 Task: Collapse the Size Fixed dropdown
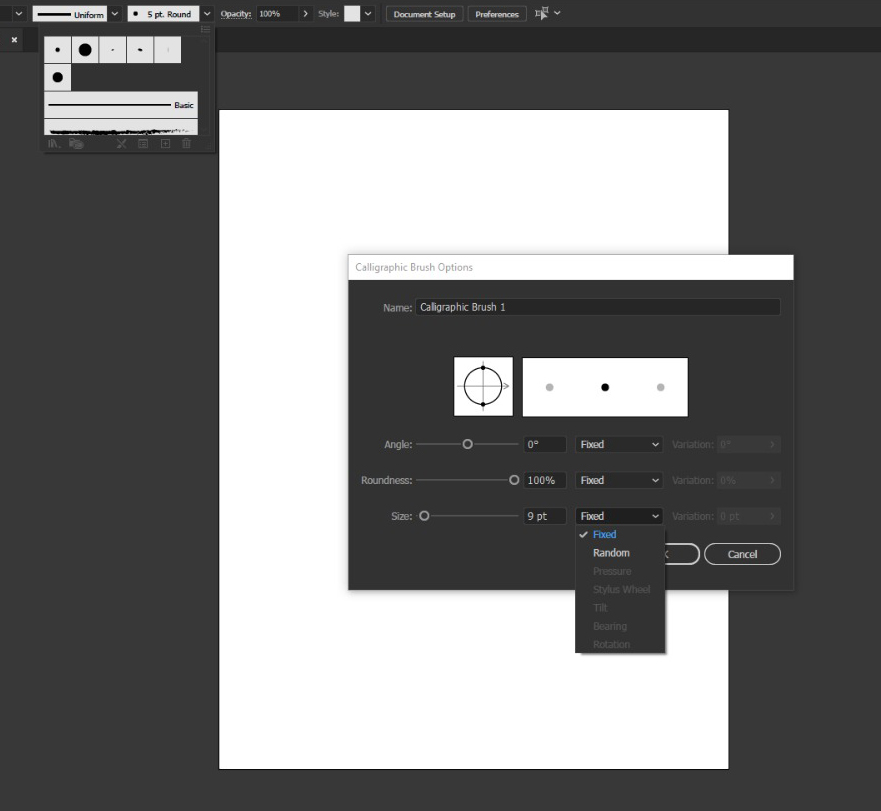click(619, 516)
